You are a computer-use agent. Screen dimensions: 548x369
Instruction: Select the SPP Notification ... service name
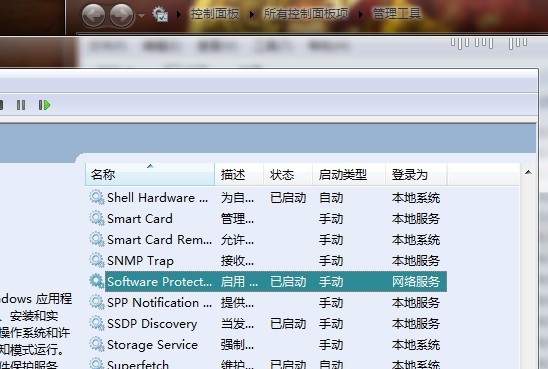159,303
